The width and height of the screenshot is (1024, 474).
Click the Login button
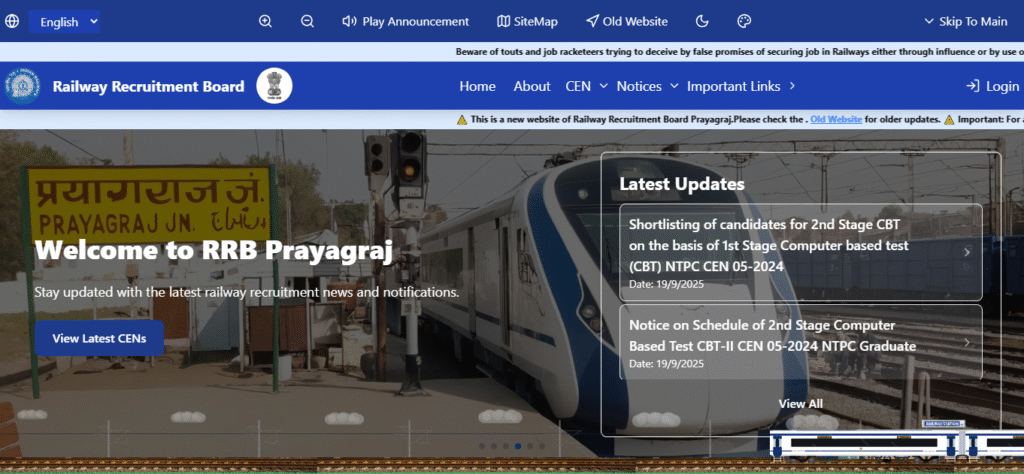coord(993,86)
